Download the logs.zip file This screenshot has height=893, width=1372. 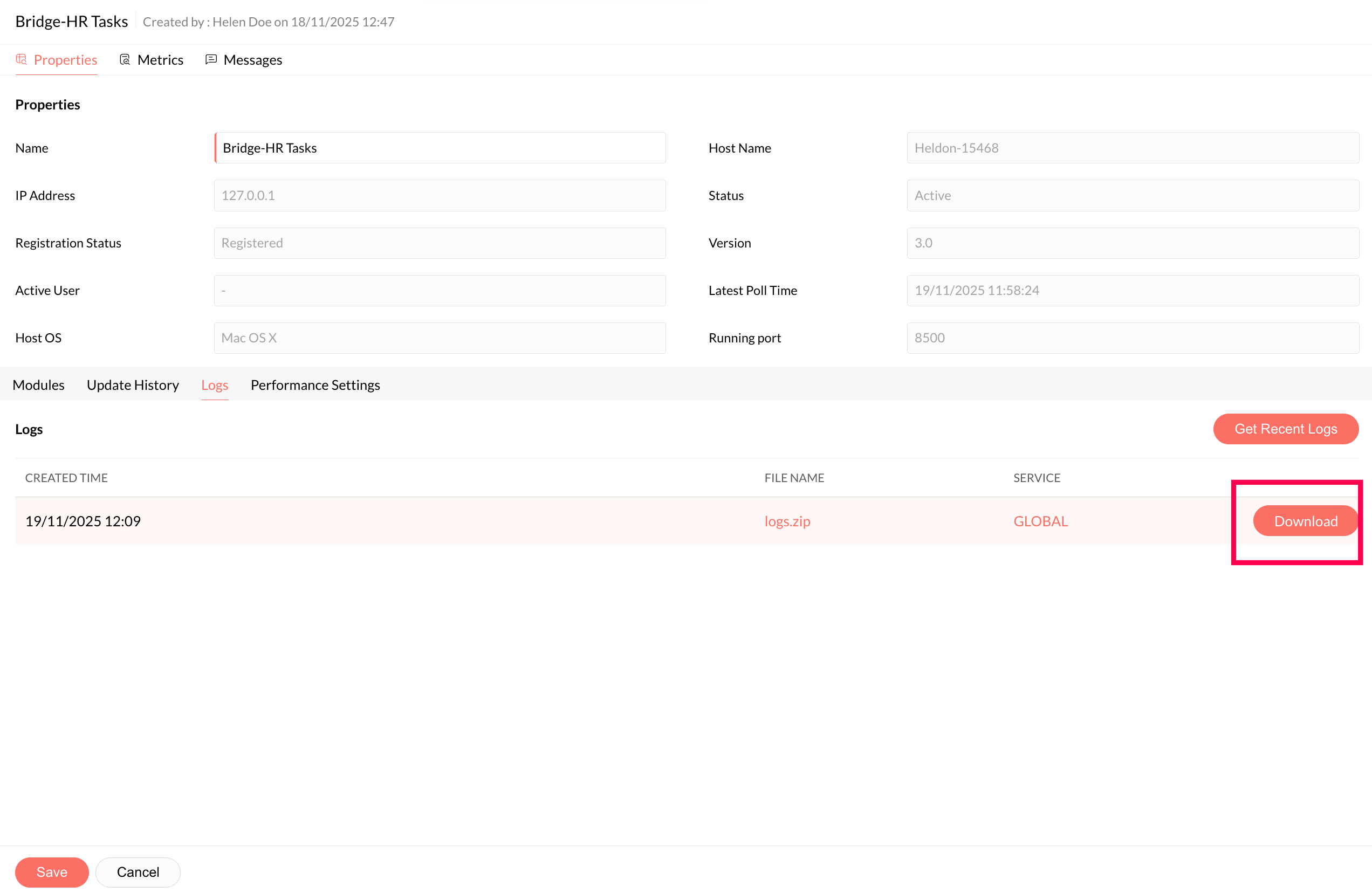tap(1305, 521)
